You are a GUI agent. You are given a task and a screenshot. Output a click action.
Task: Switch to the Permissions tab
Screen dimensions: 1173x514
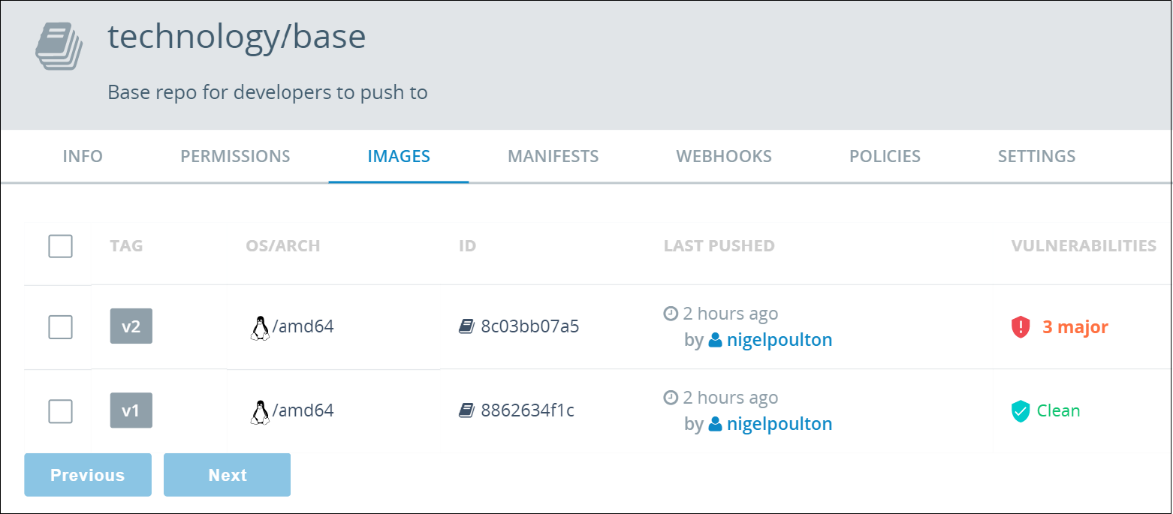click(x=235, y=156)
